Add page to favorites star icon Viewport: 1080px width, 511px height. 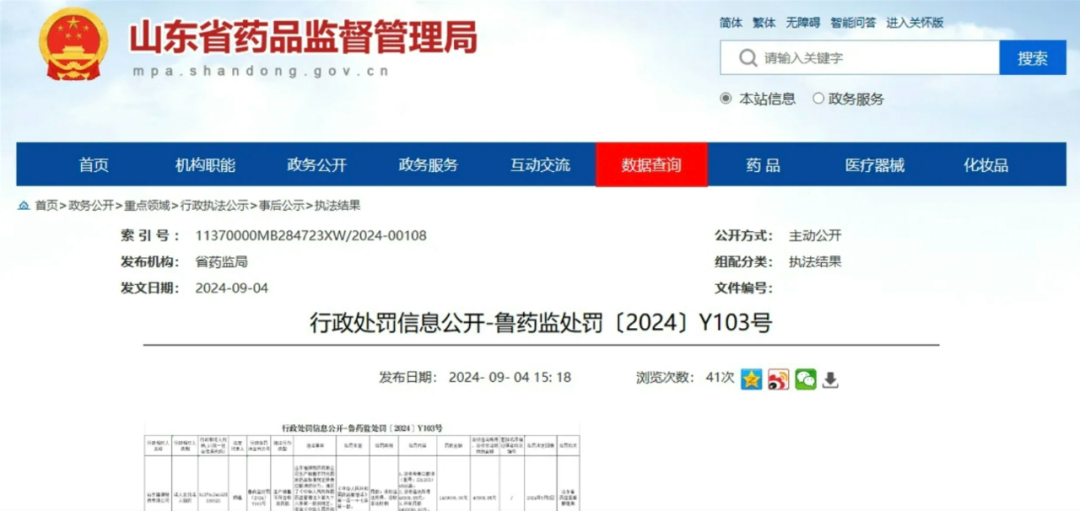coord(751,379)
